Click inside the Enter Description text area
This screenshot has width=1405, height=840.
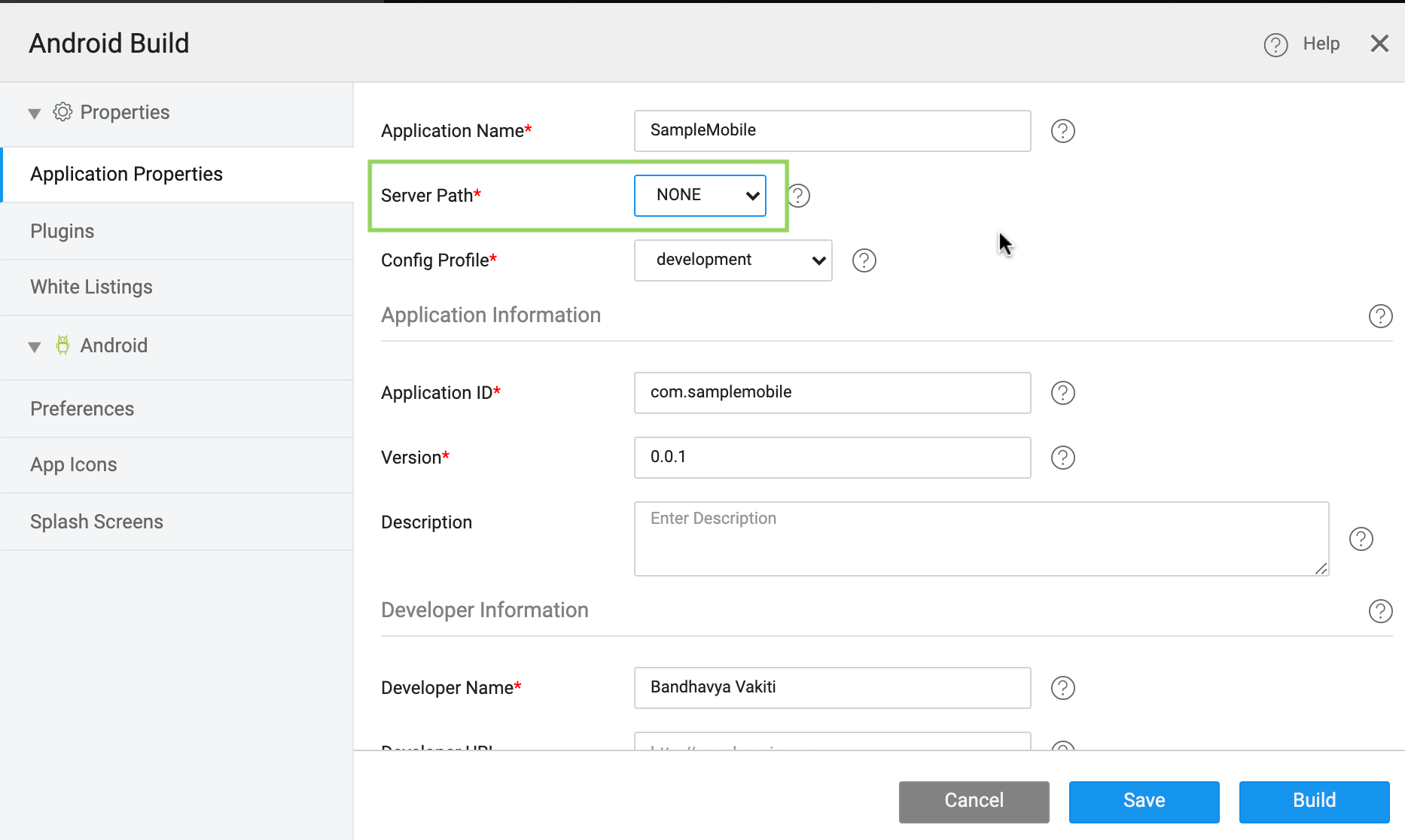(979, 538)
